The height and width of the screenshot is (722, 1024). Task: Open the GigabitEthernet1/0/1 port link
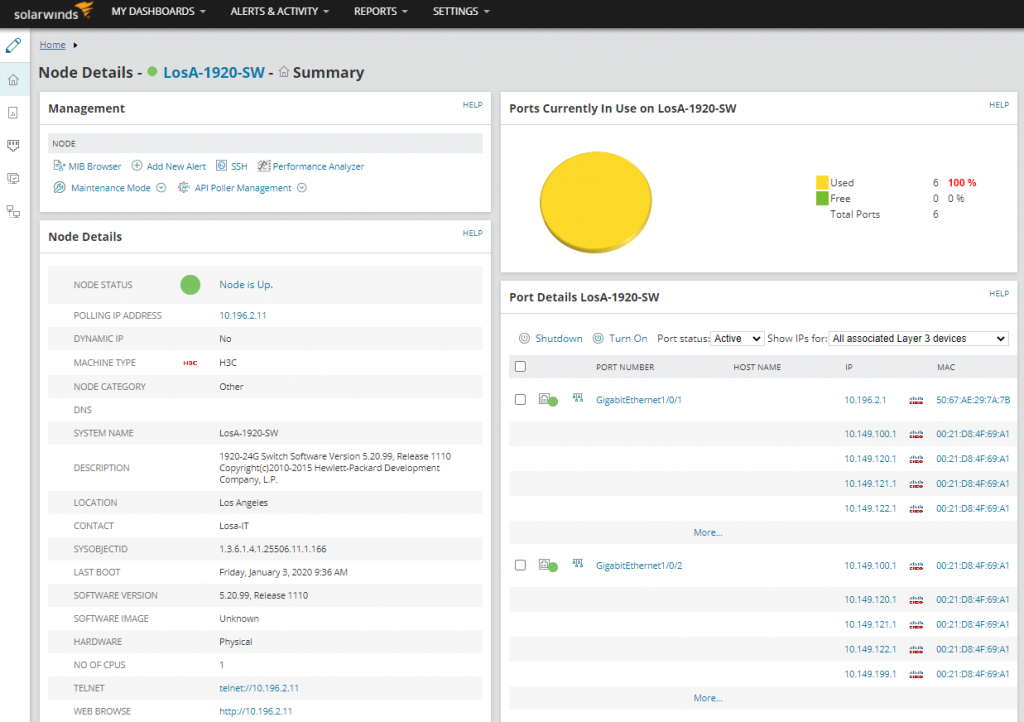639,400
